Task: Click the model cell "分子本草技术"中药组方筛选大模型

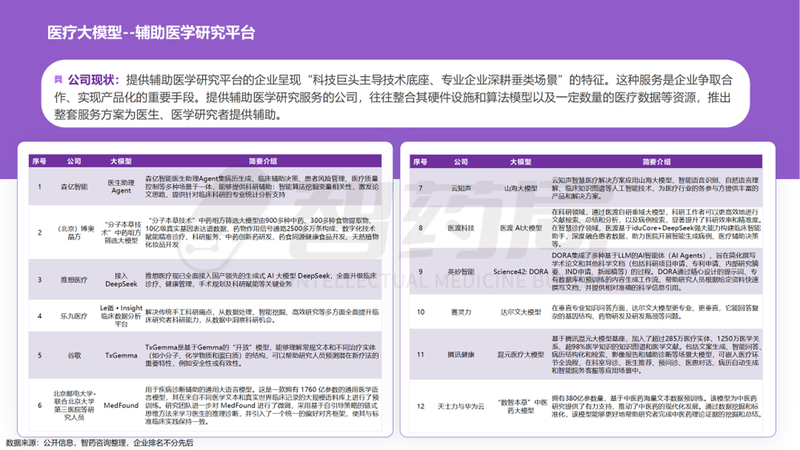Action: coord(121,233)
